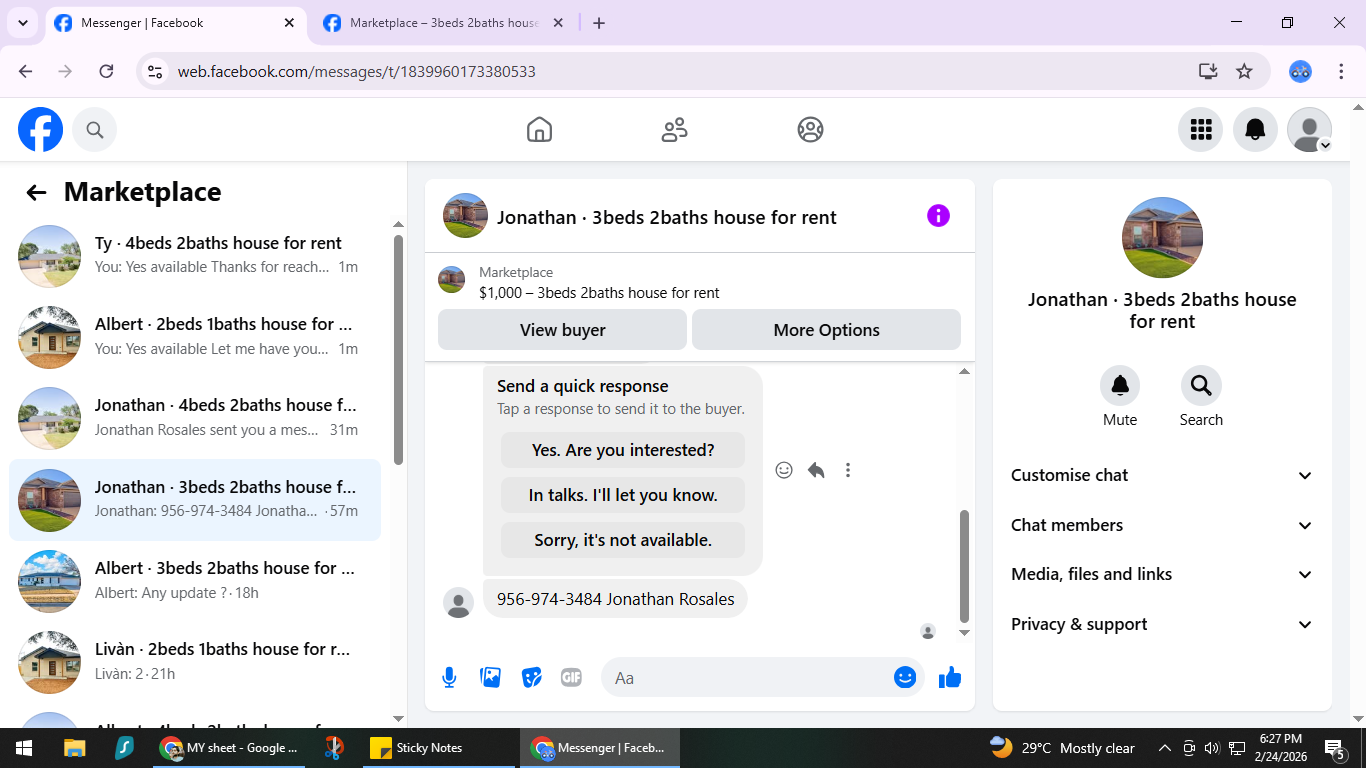Screen dimensions: 1366x768
Task: Open Jonathan 4beds 2baths house conversation
Action: 195,418
